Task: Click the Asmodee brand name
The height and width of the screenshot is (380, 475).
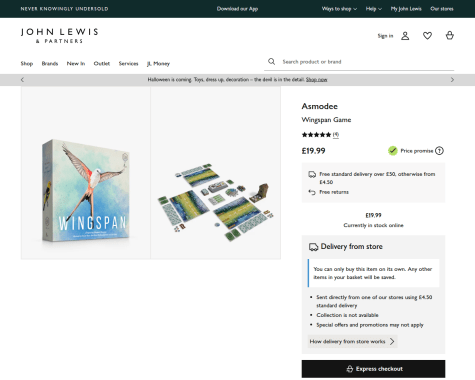Action: click(x=320, y=106)
